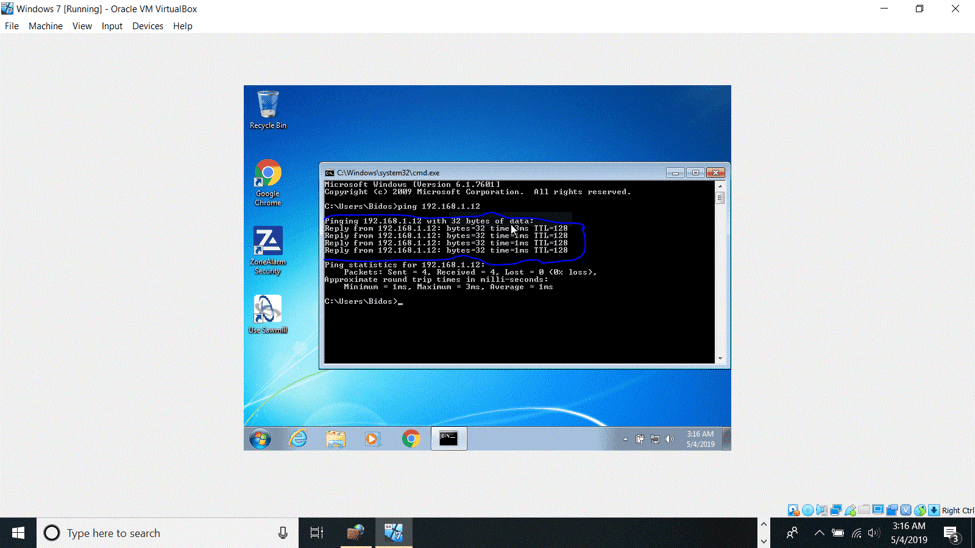Screen dimensions: 975x548
Task: Click the VirtualBox window title bar icon
Action: tap(7, 9)
